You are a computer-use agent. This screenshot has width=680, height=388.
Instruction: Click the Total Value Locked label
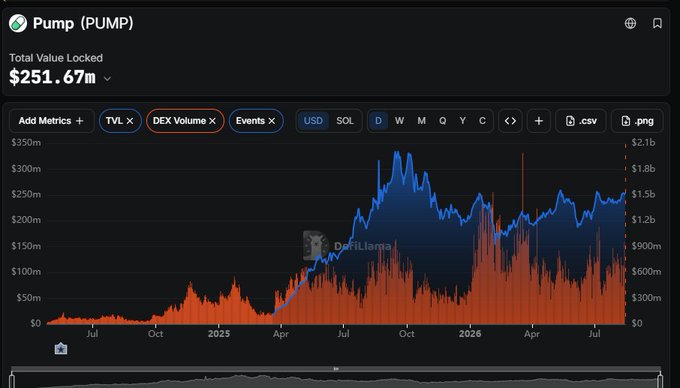coord(56,58)
